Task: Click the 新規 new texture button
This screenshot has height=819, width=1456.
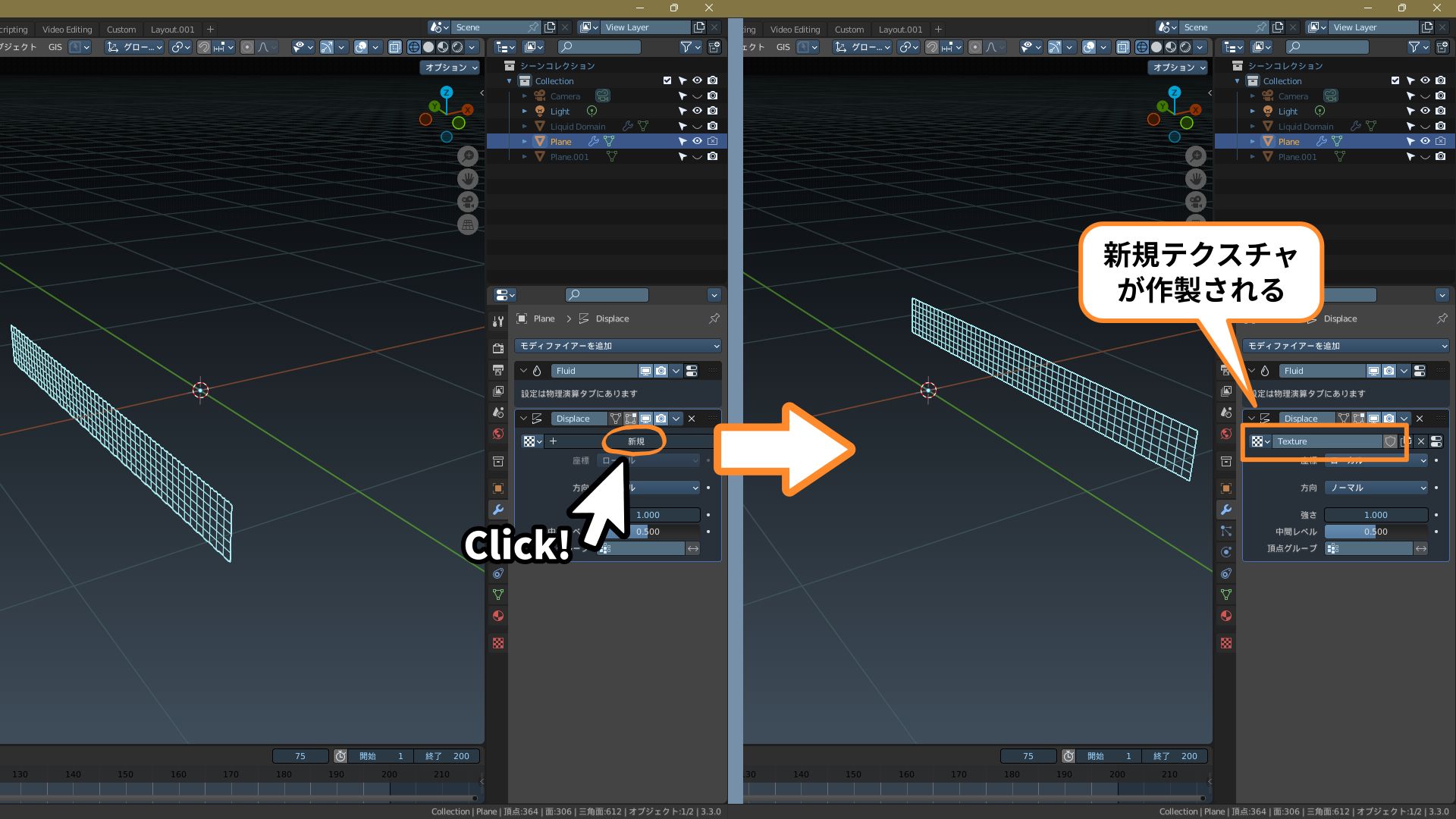Action: tap(635, 441)
